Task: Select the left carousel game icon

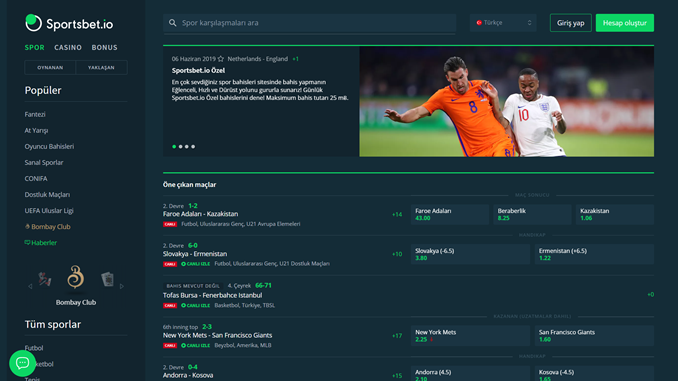Action: (x=45, y=279)
